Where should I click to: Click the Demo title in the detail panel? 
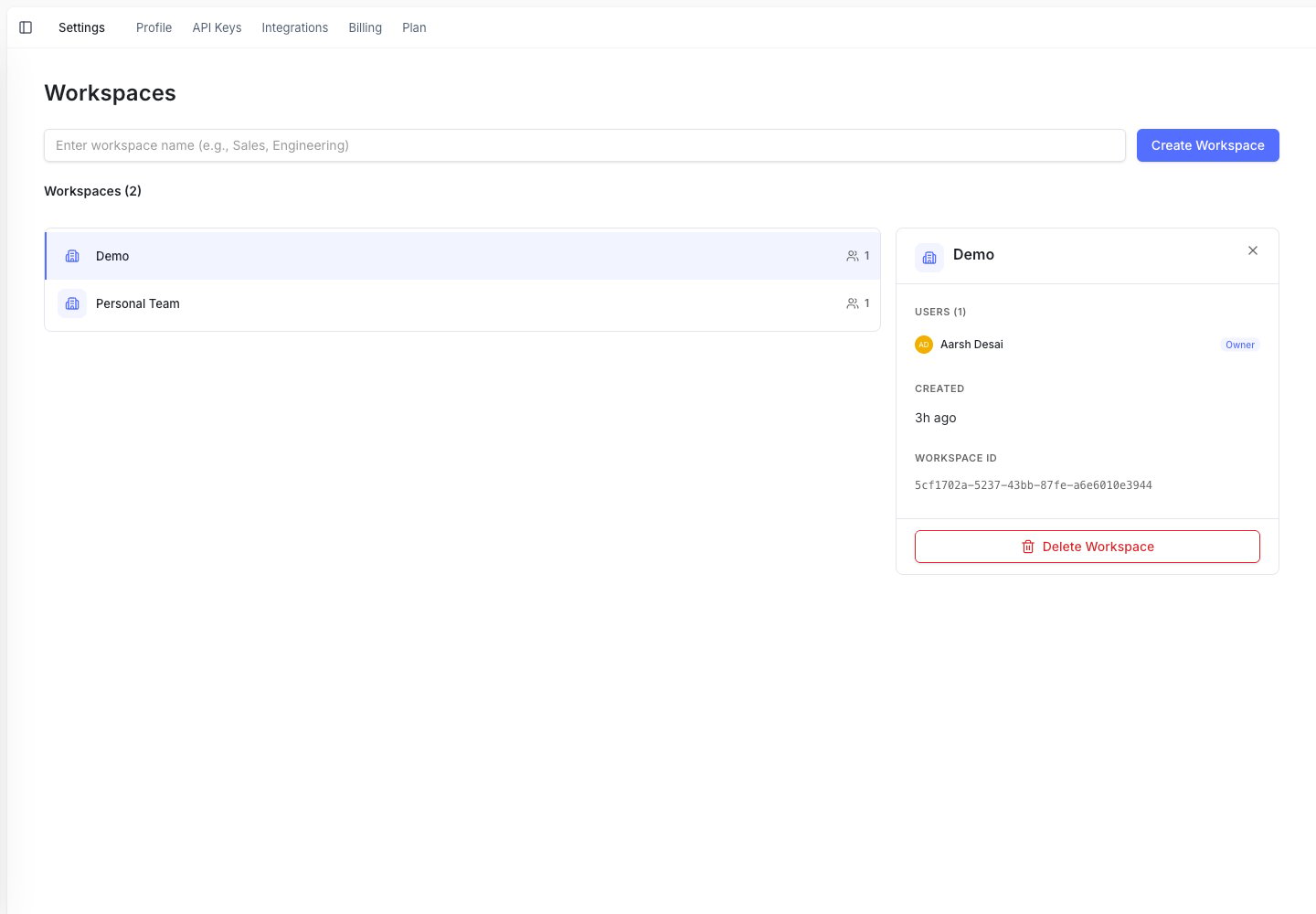(973, 254)
